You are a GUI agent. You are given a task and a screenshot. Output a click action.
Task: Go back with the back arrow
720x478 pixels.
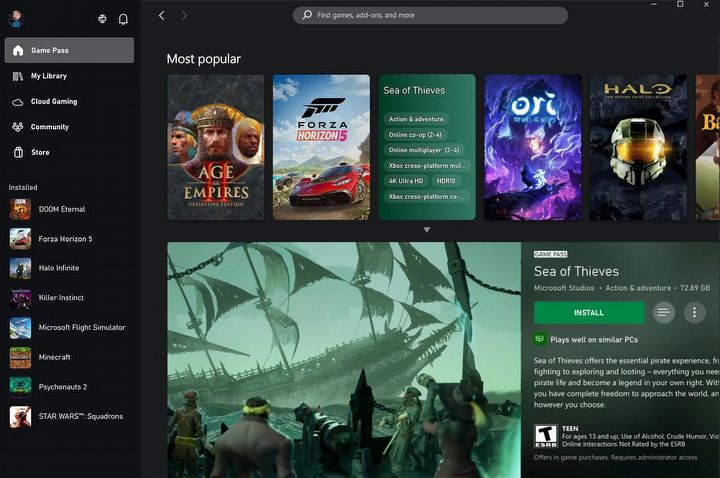coord(162,16)
